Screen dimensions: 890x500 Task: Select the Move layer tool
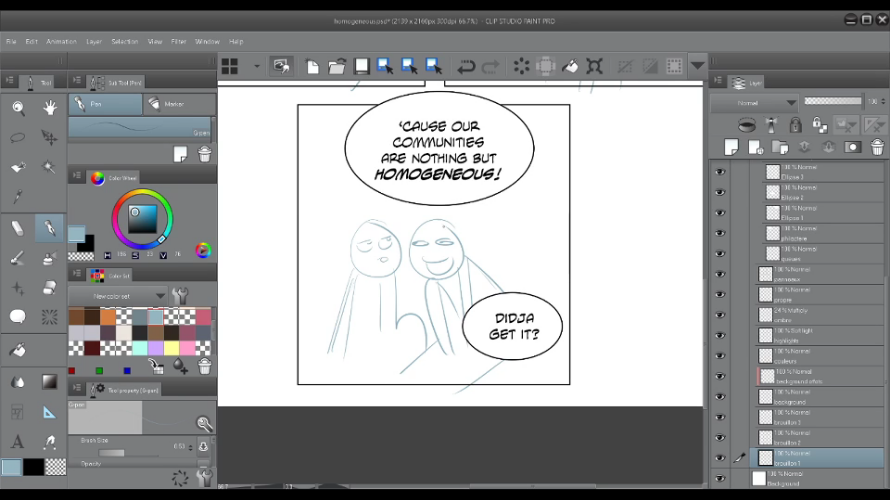[x=49, y=137]
